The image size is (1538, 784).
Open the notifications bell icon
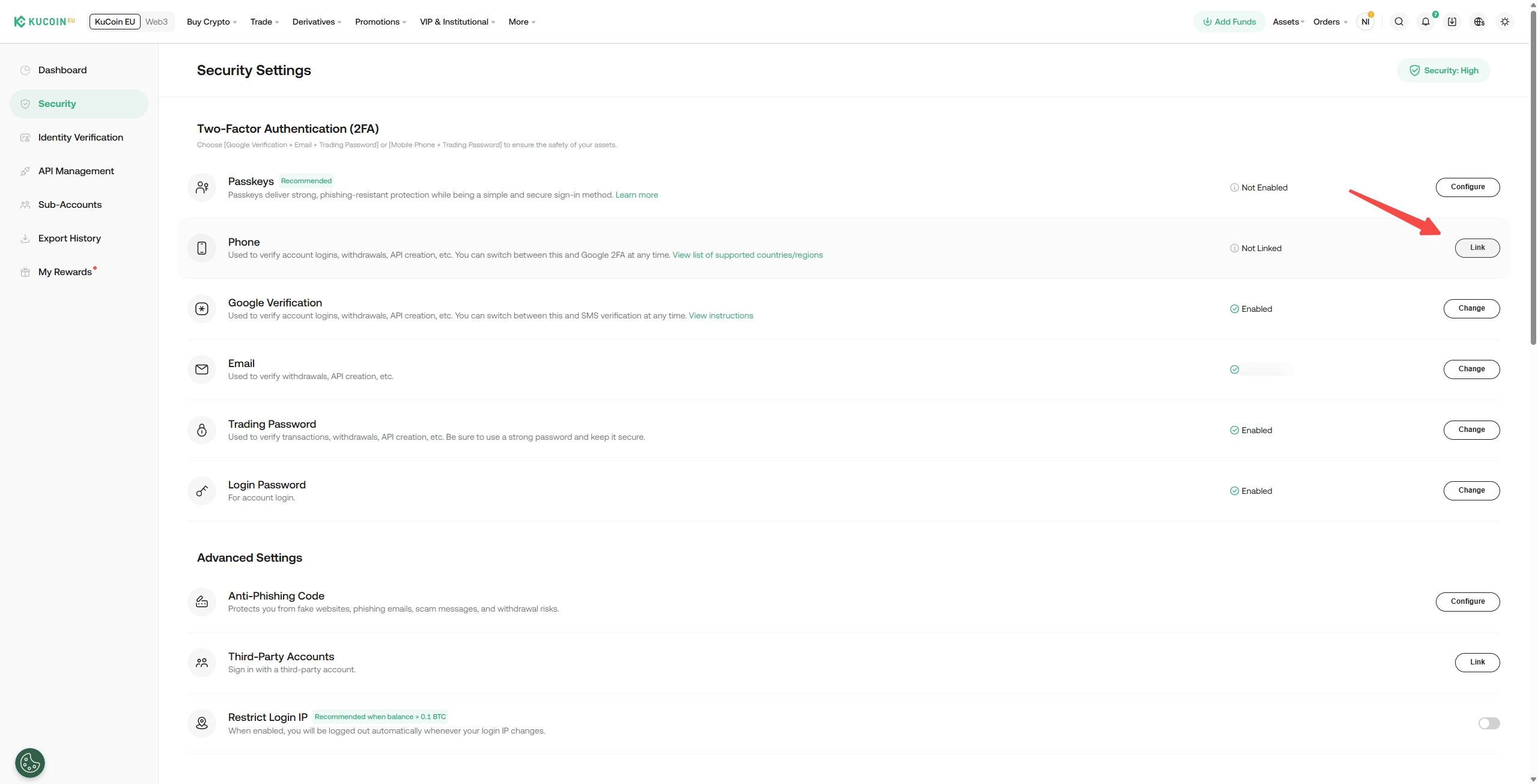pyautogui.click(x=1425, y=22)
